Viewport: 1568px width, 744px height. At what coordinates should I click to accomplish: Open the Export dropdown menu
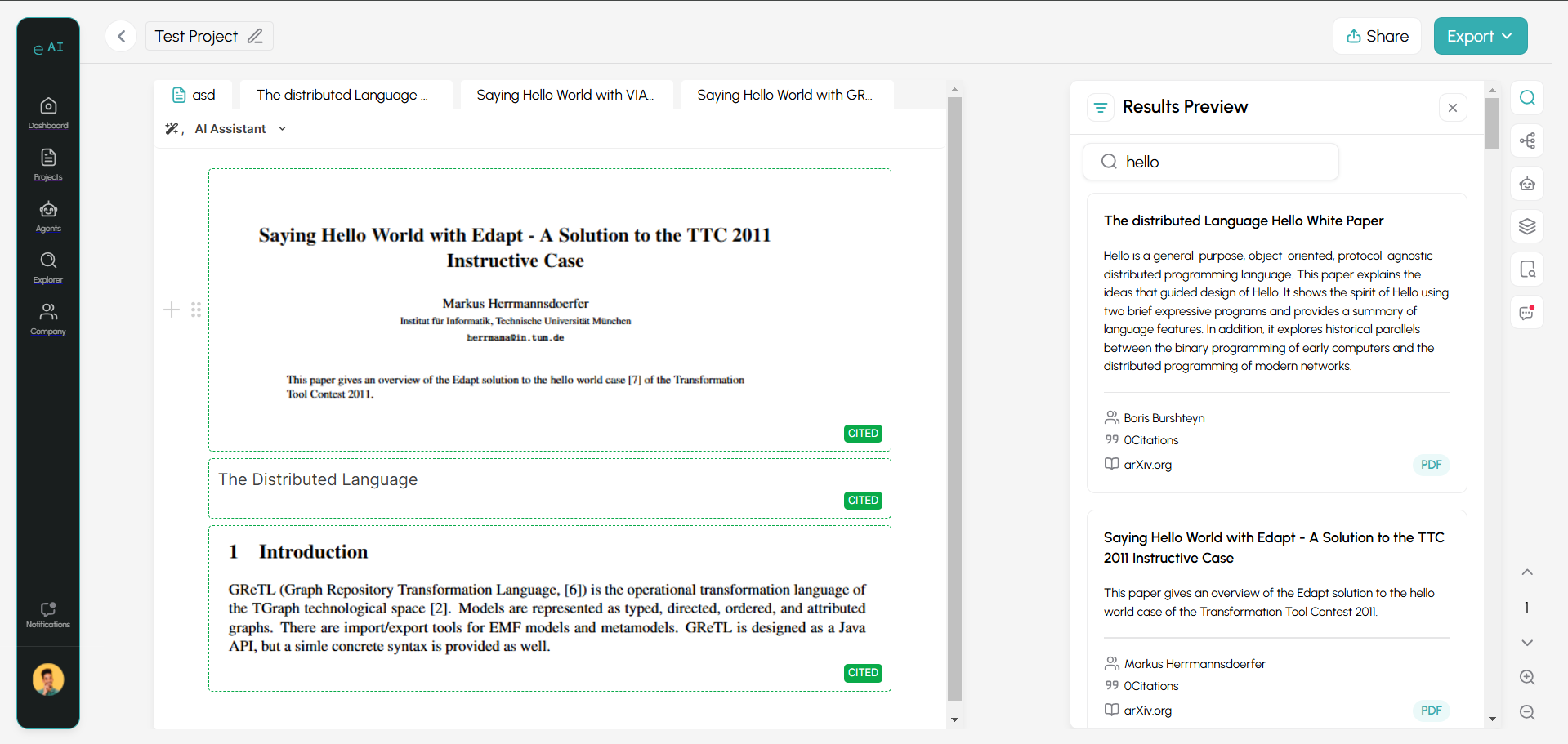point(1480,36)
